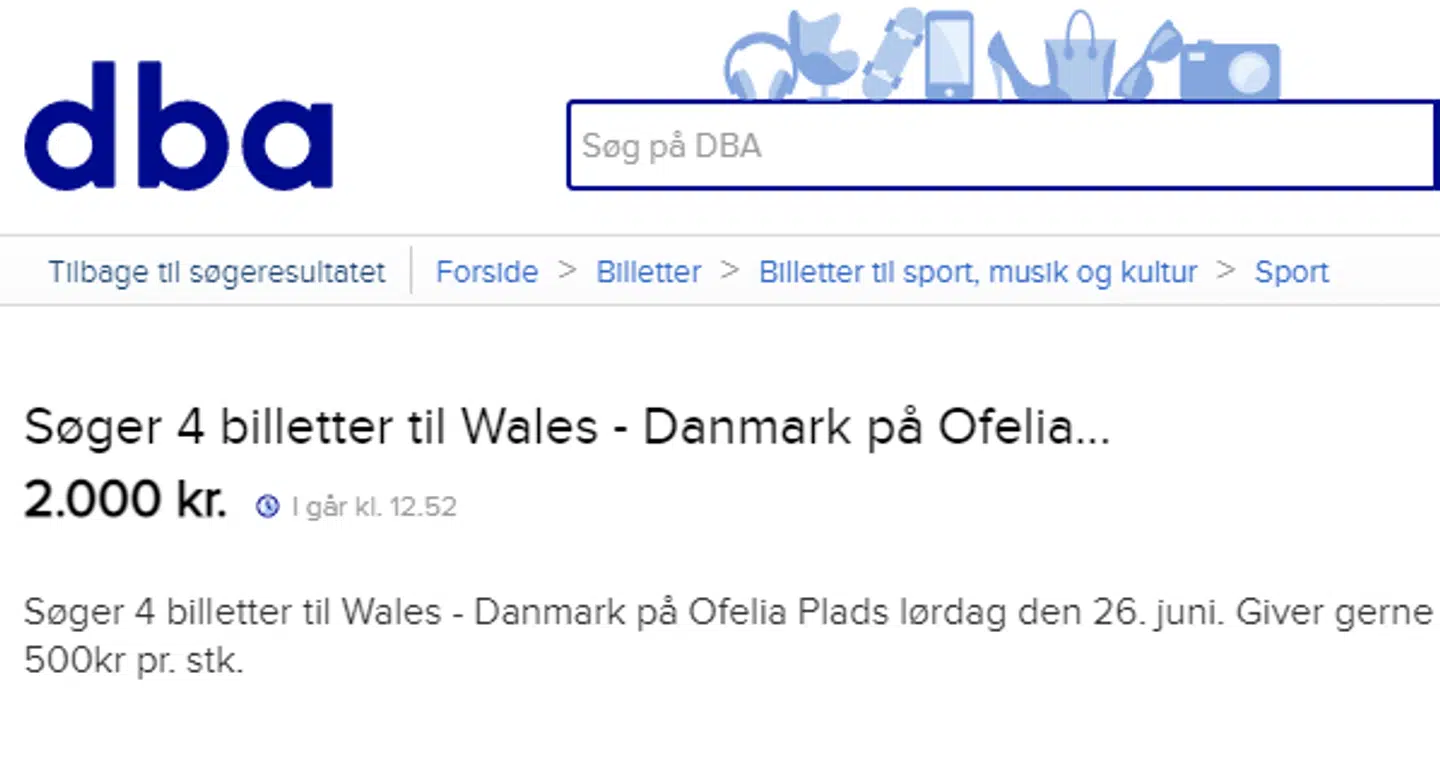The height and width of the screenshot is (771, 1440).
Task: Go back via 'Tilbage til søgeresultatet'
Action: pos(217,272)
